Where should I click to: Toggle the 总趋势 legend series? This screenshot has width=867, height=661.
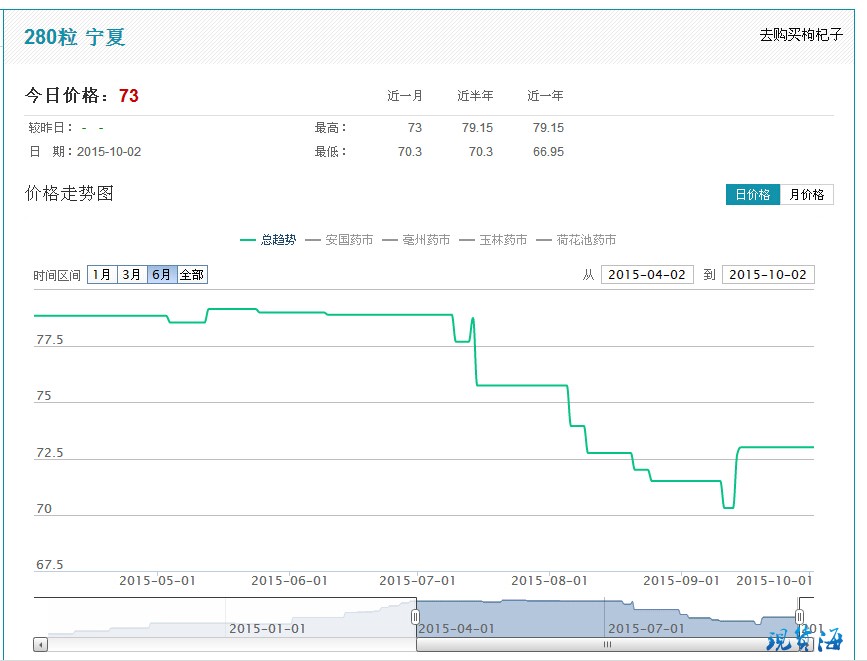point(269,240)
